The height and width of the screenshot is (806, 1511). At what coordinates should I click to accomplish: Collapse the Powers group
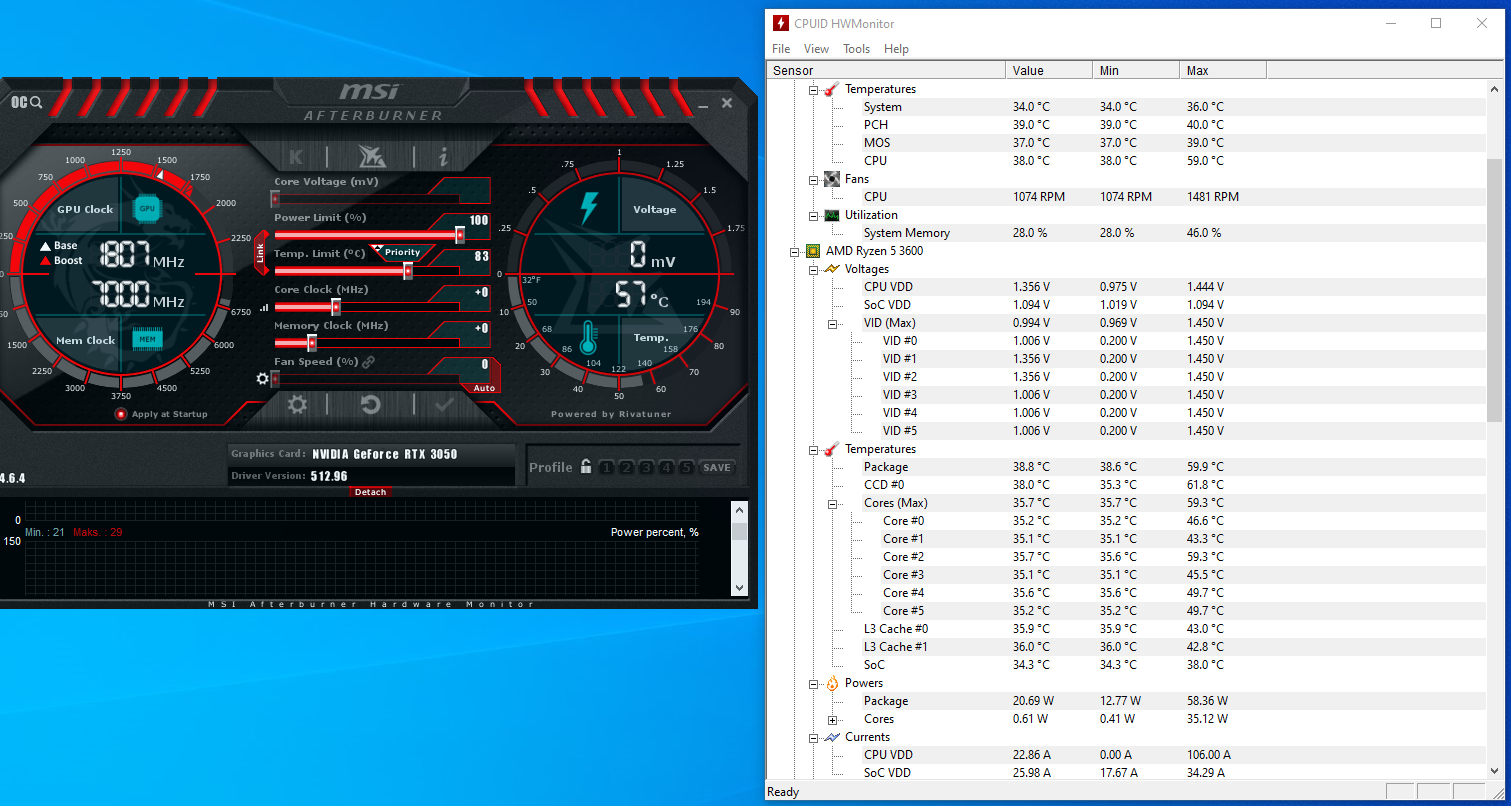(813, 683)
